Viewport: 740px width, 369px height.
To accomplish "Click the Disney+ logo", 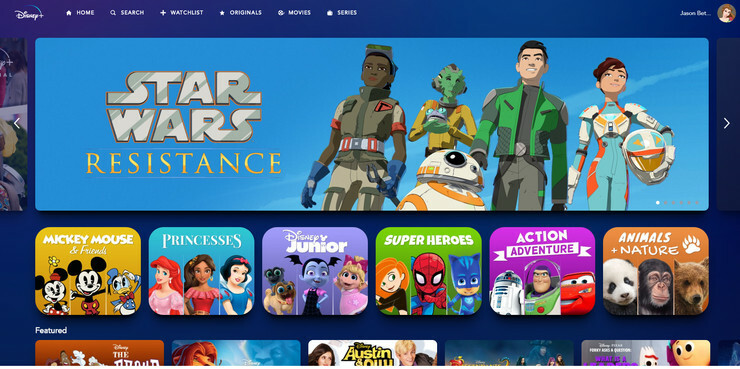I will (29, 13).
